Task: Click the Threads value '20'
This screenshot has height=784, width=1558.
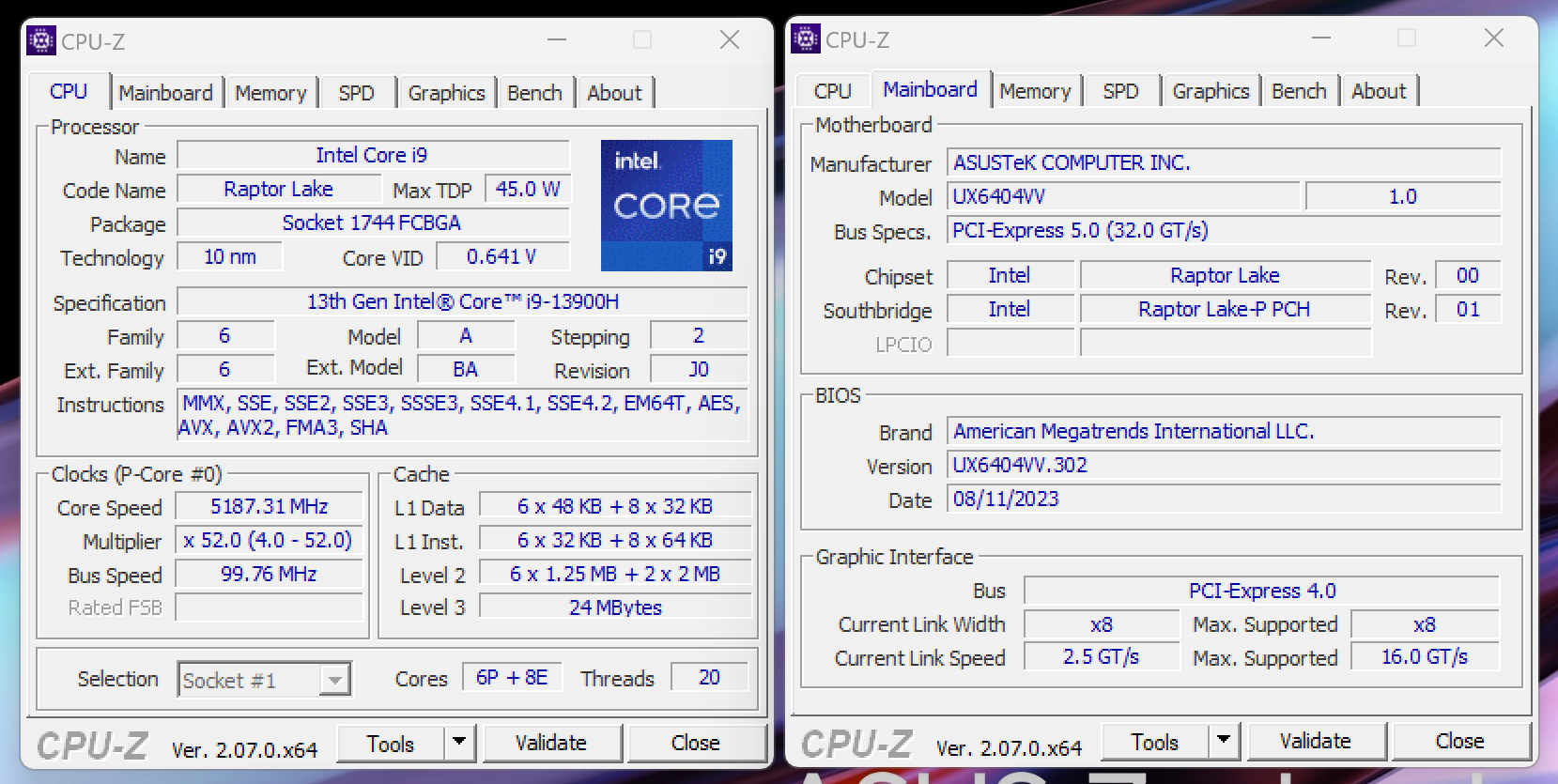Action: pyautogui.click(x=709, y=677)
